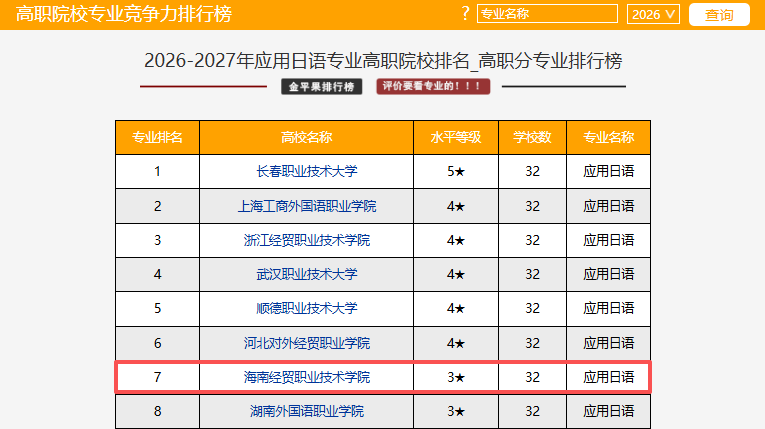765x429 pixels.
Task: Click rank number 3 cell
Action: point(157,240)
